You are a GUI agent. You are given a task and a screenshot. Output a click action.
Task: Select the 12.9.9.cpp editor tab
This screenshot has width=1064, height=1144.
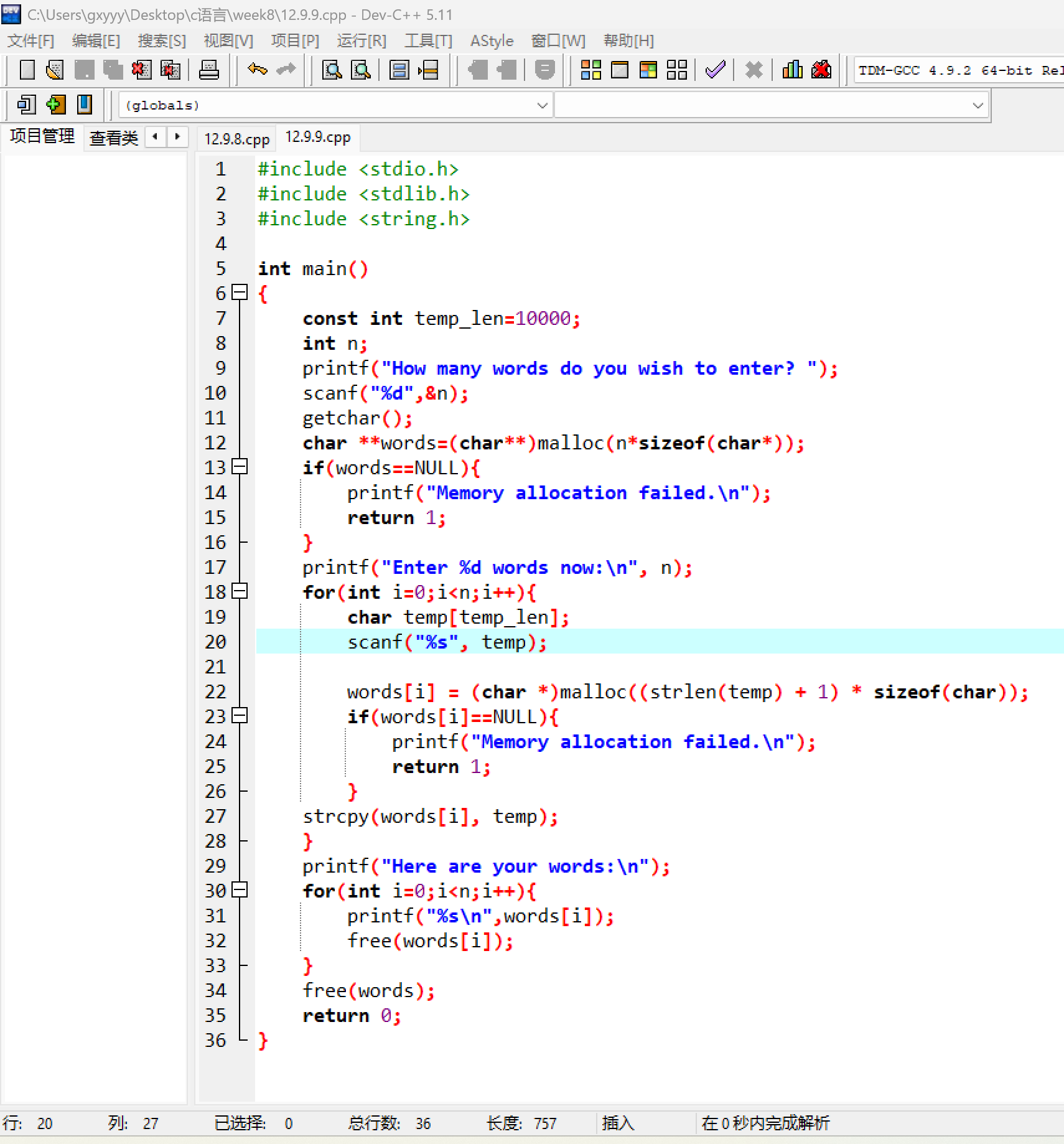318,138
